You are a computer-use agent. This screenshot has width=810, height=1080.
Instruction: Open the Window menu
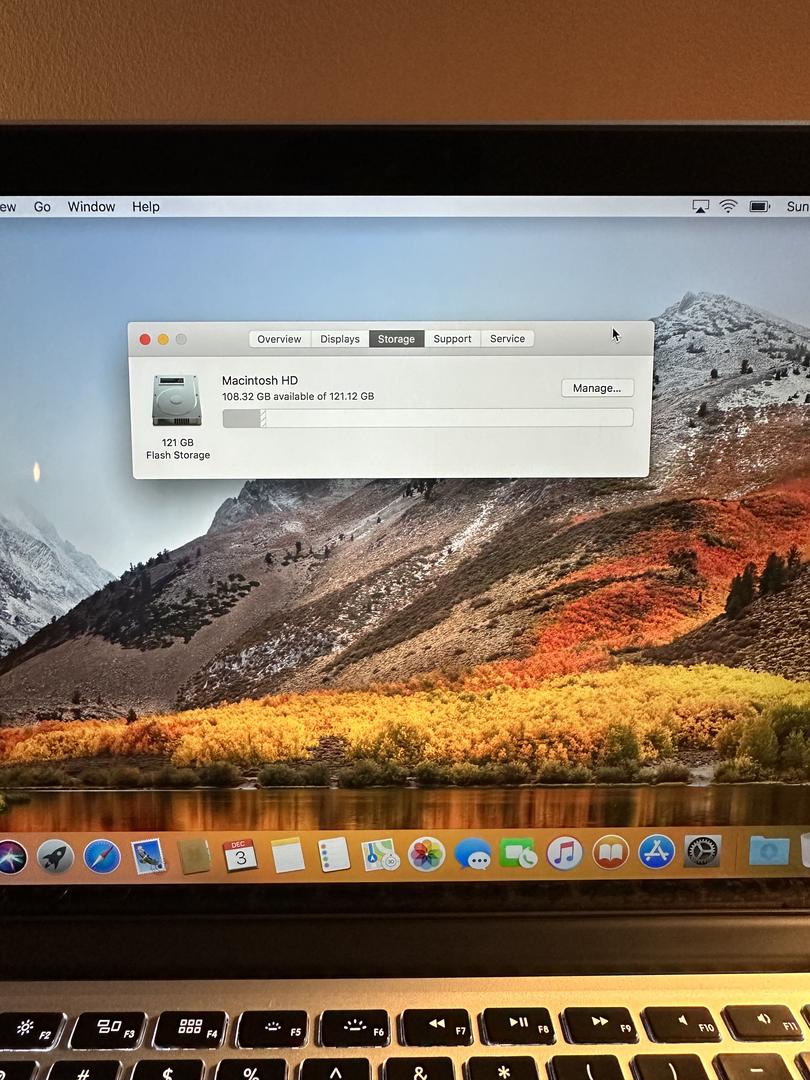click(91, 207)
